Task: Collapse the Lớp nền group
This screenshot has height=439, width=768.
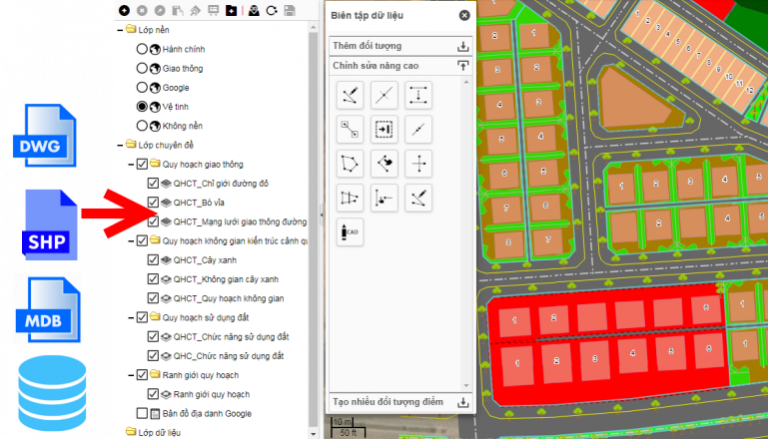Action: tap(119, 30)
